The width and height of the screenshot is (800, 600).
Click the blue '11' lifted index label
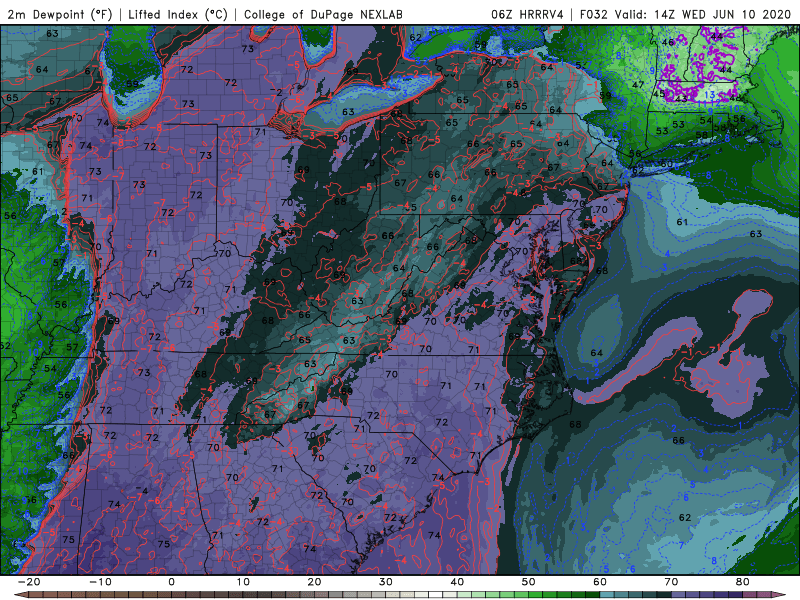[702, 104]
